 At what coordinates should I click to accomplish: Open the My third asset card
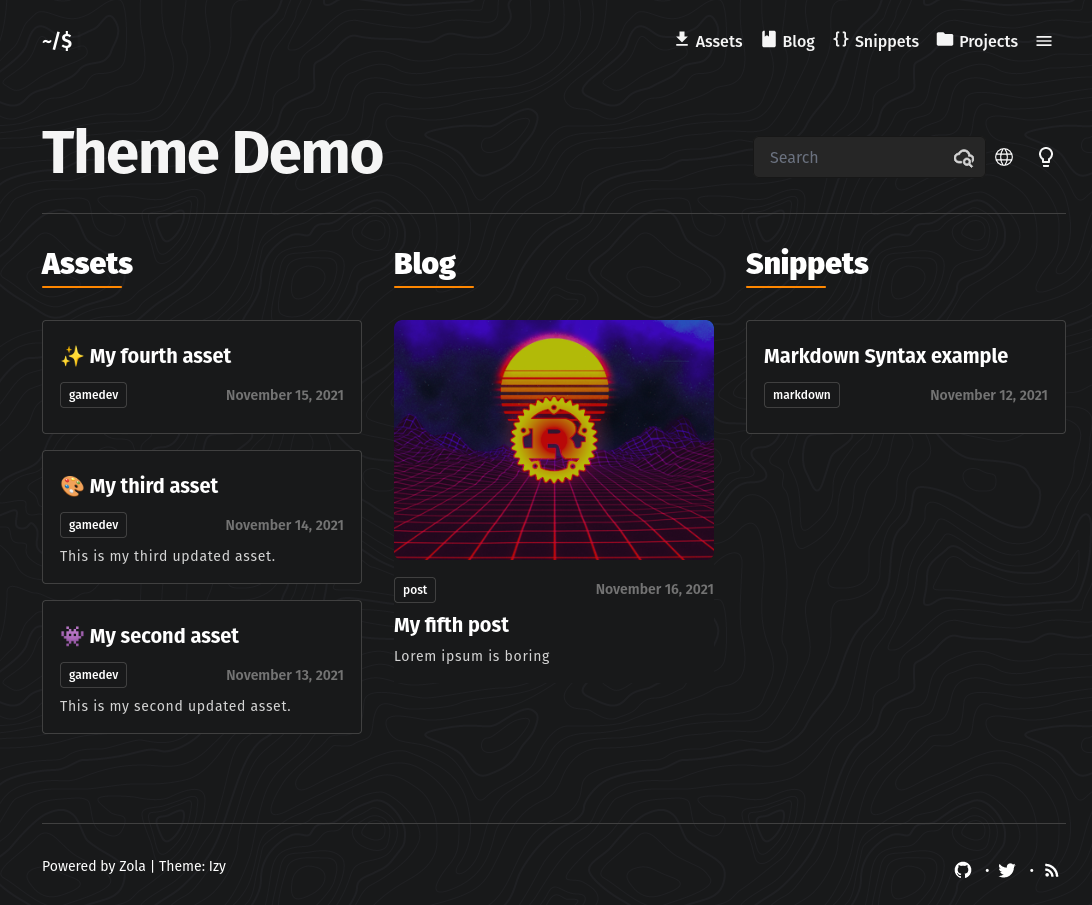click(202, 517)
